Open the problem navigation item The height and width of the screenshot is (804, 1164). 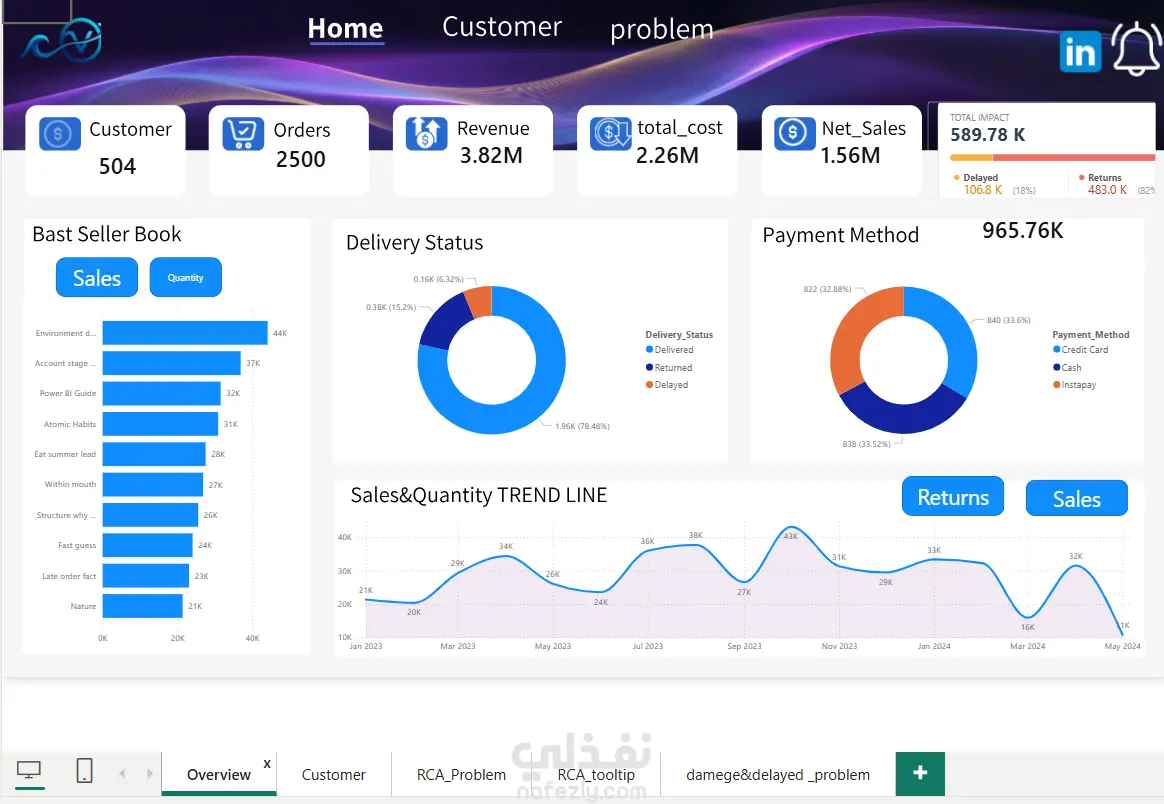point(661,30)
